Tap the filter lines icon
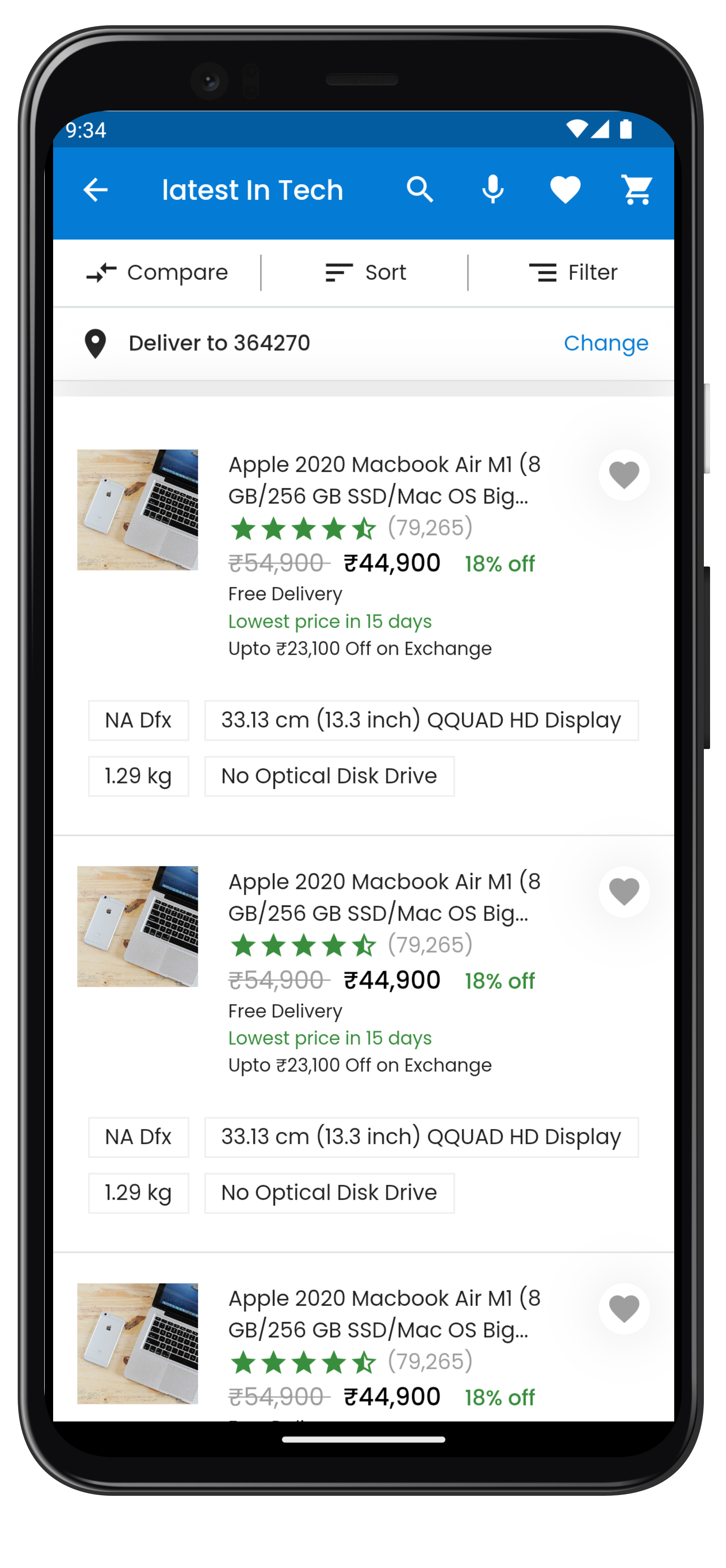Screen dimensions: 726x1568 (x=543, y=273)
